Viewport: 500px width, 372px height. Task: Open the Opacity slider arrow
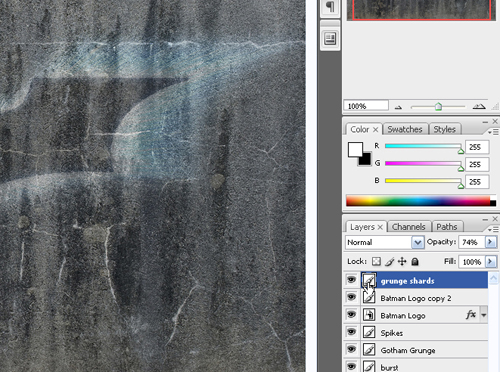[490, 242]
